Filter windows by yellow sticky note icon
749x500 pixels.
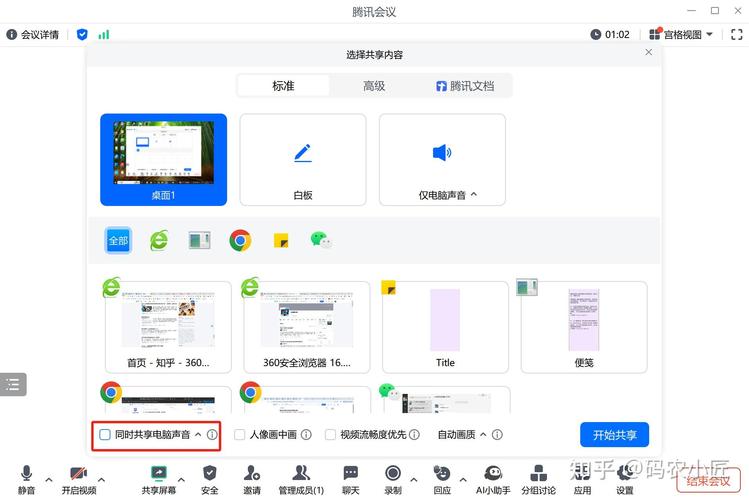(281, 240)
